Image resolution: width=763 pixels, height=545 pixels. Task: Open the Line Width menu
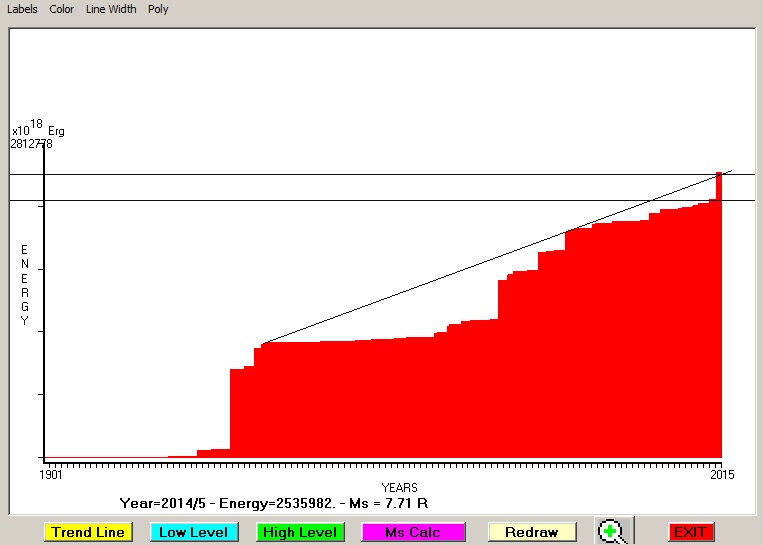pyautogui.click(x=111, y=9)
